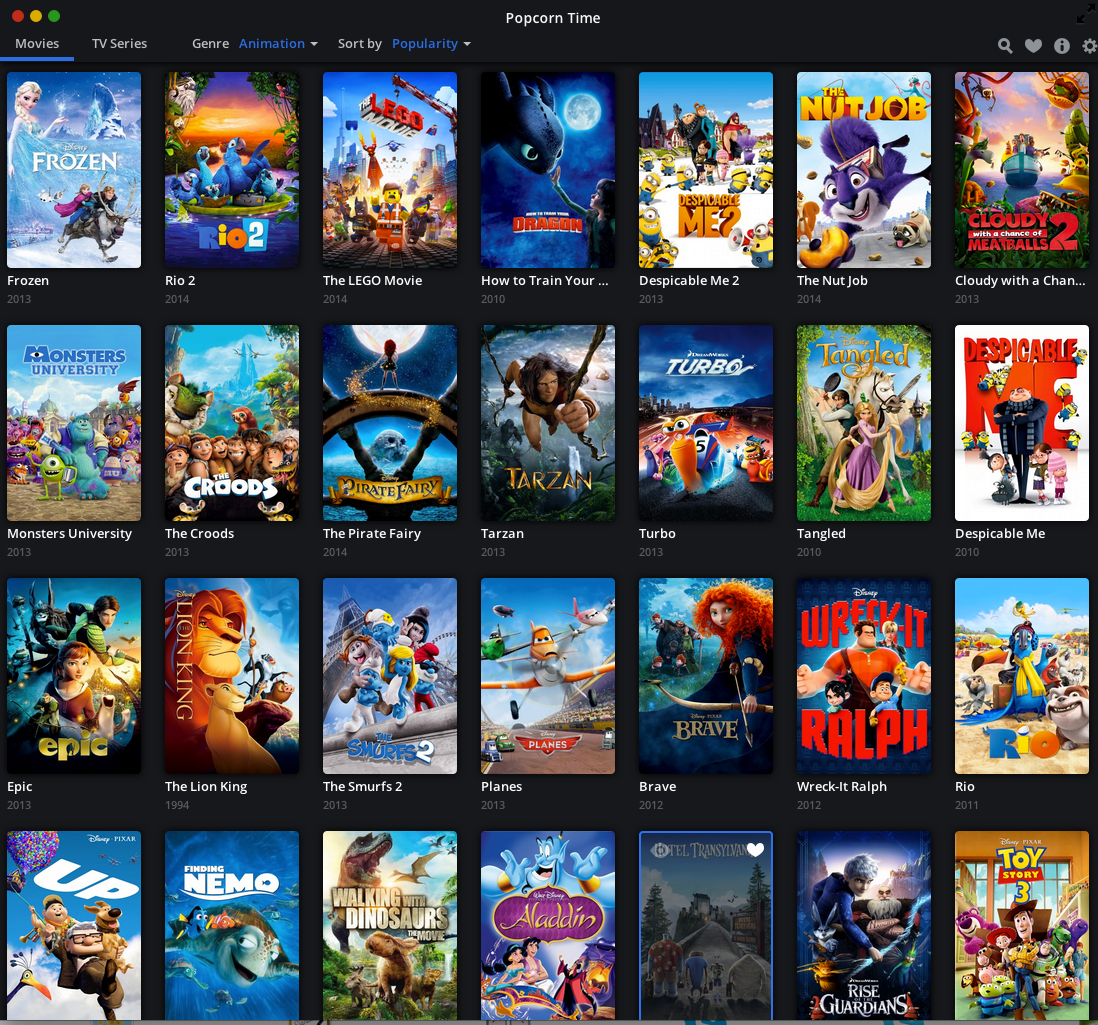Click the "Brave" title text
Screen dimensions: 1098x1025
click(658, 787)
